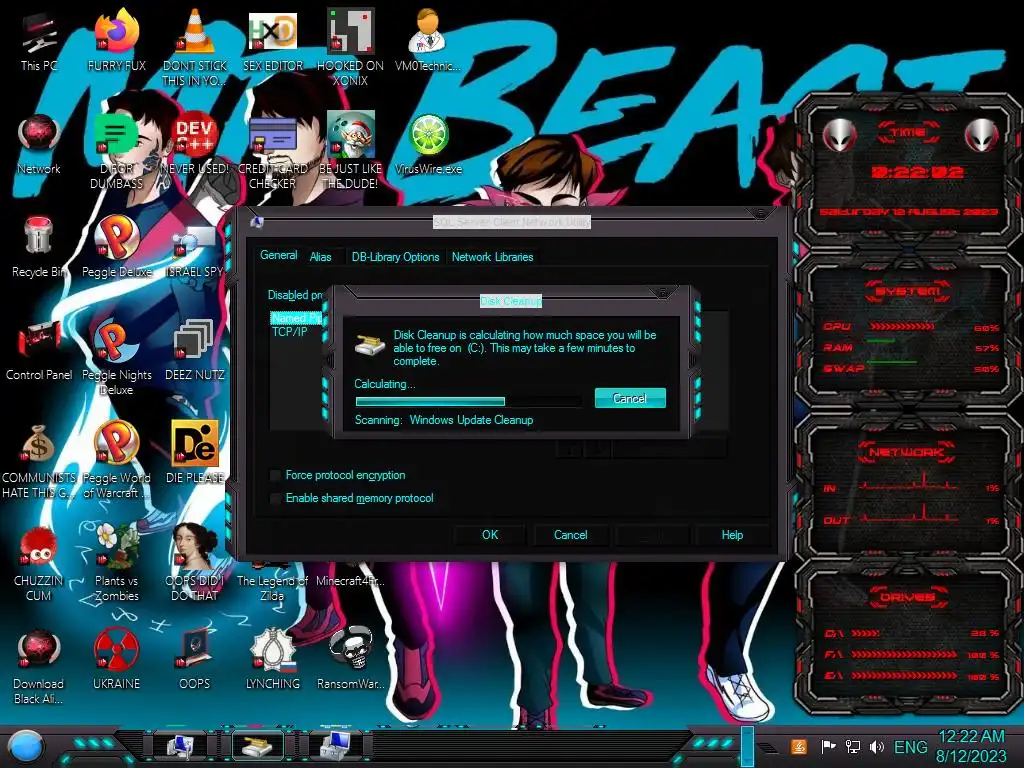Click the orange tray application icon
The image size is (1024, 768).
tap(799, 746)
